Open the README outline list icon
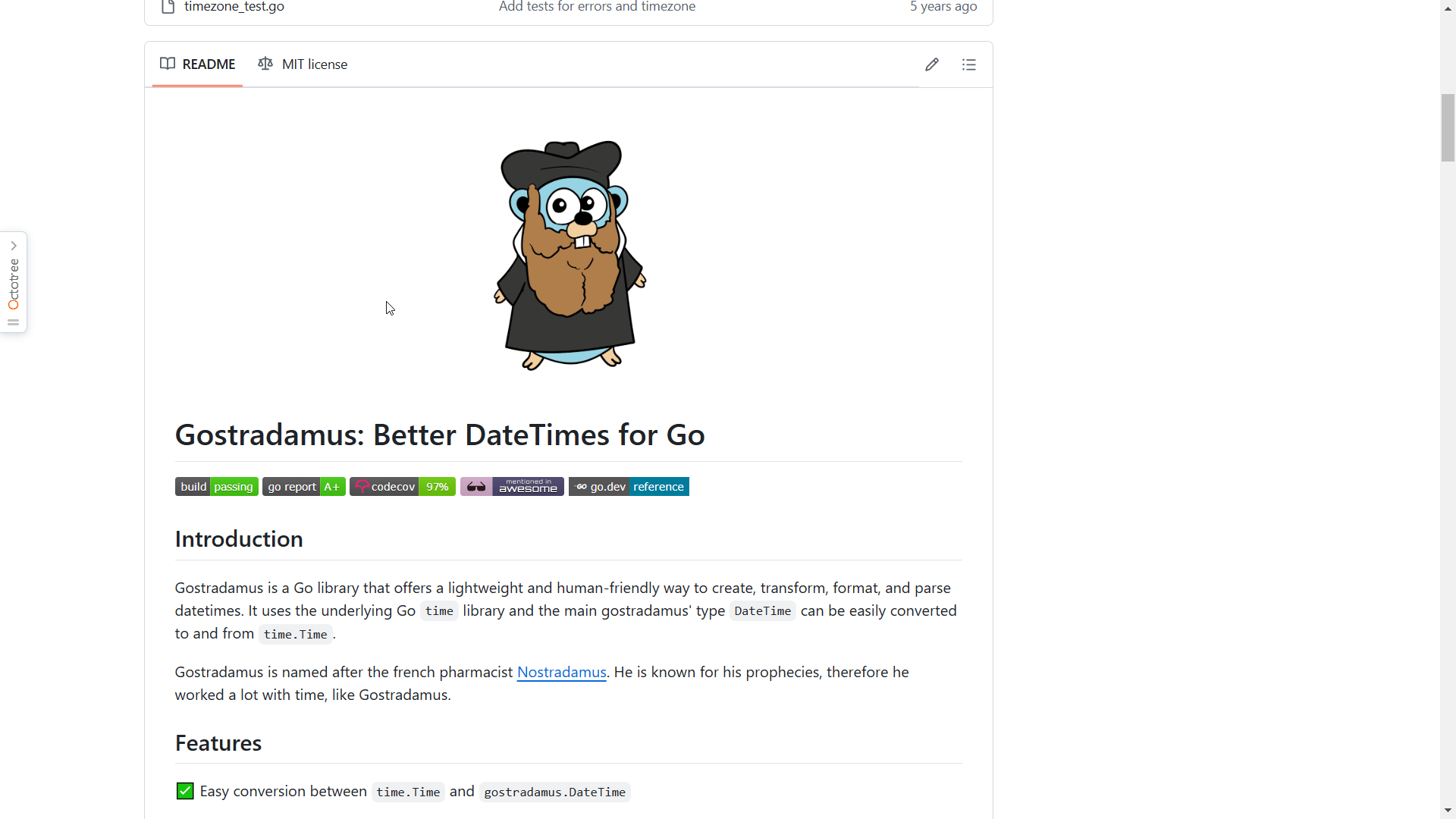 [968, 64]
